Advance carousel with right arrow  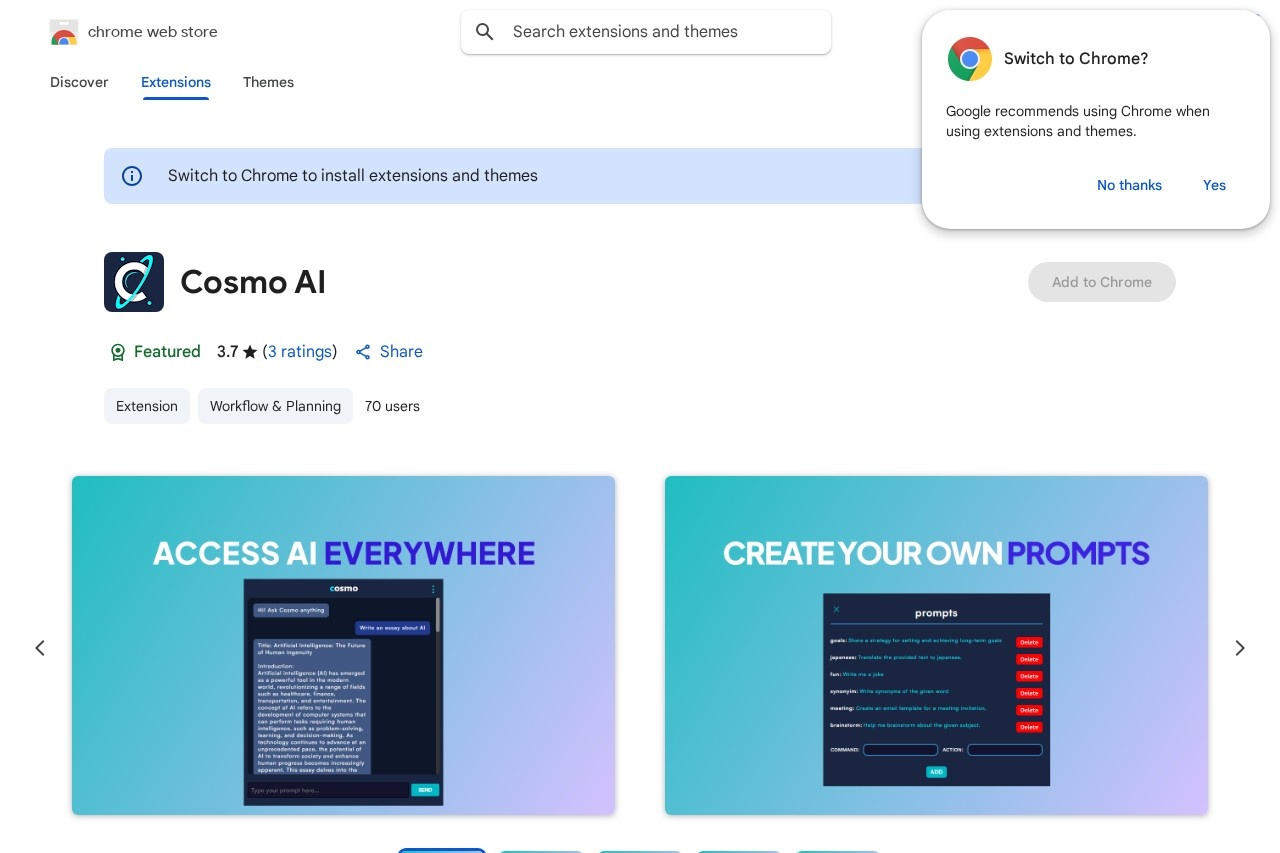click(1239, 648)
